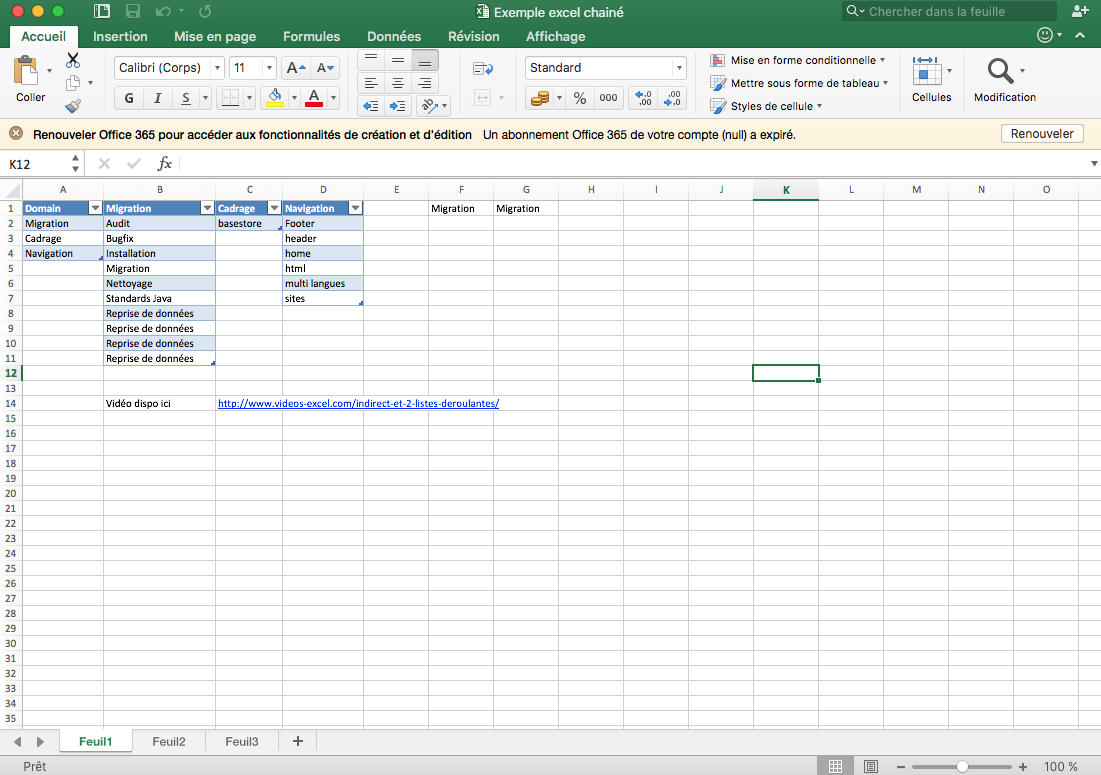1101x775 pixels.
Task: Click the text orientation icon
Action: pos(429,106)
